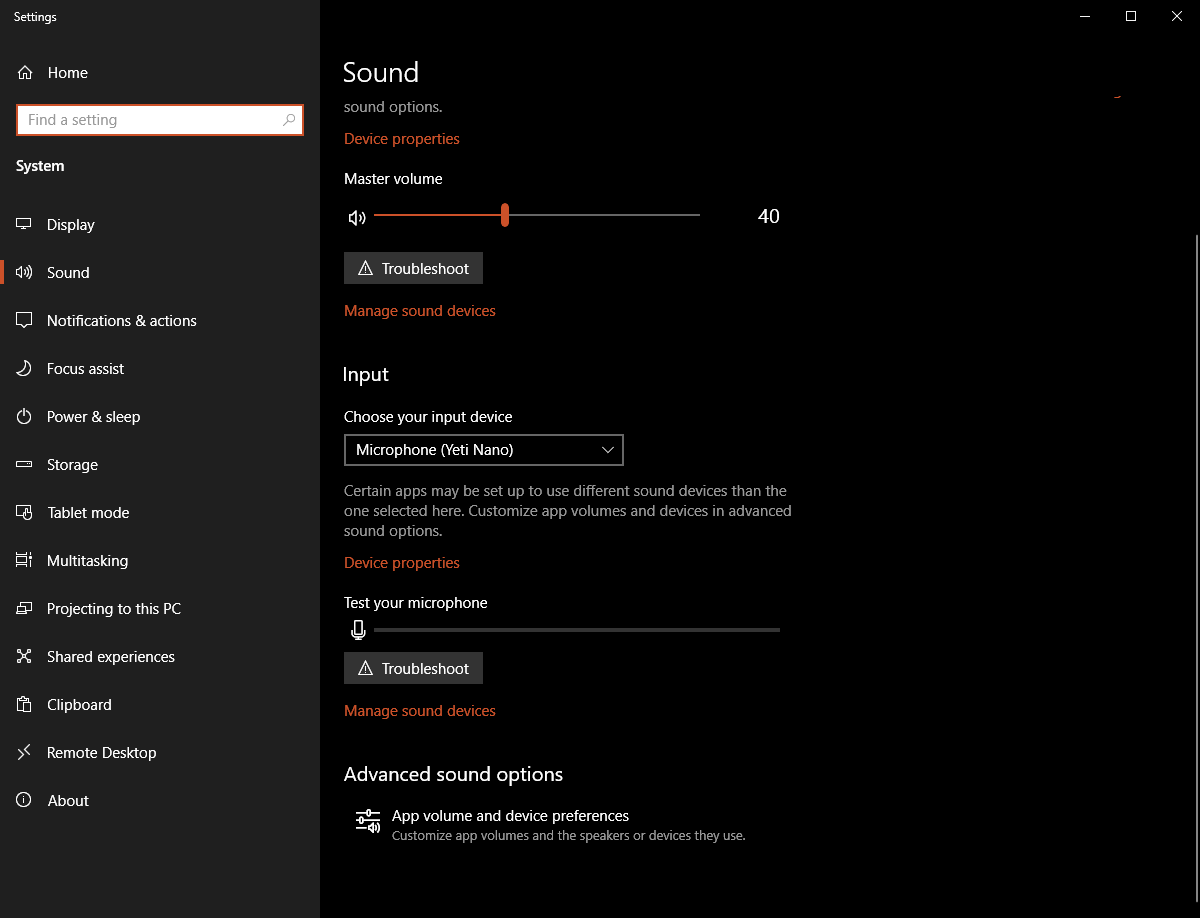Select Shared experiences in sidebar
1200x918 pixels.
coord(160,657)
